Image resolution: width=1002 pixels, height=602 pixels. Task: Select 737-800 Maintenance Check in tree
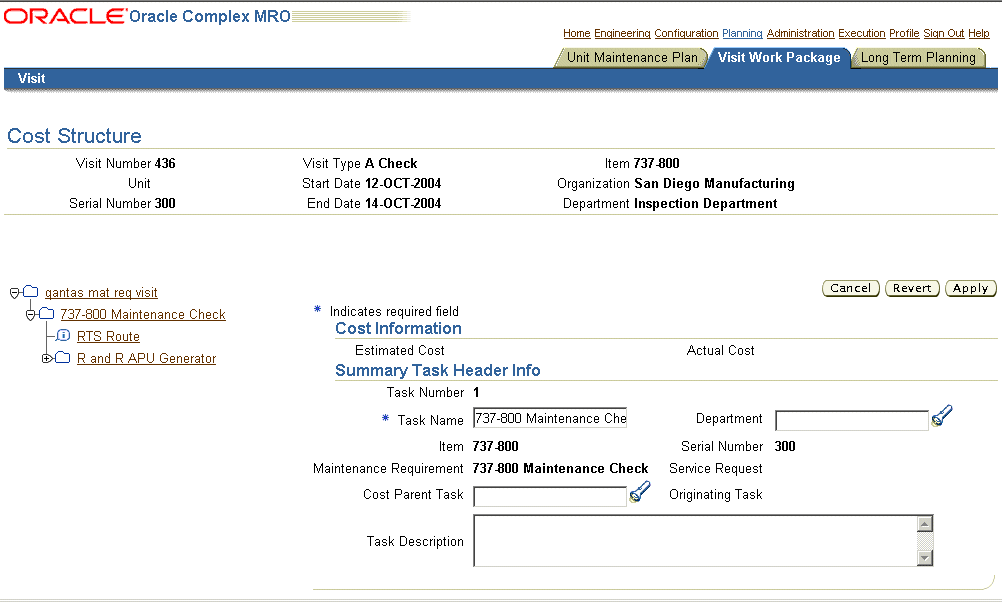point(143,314)
